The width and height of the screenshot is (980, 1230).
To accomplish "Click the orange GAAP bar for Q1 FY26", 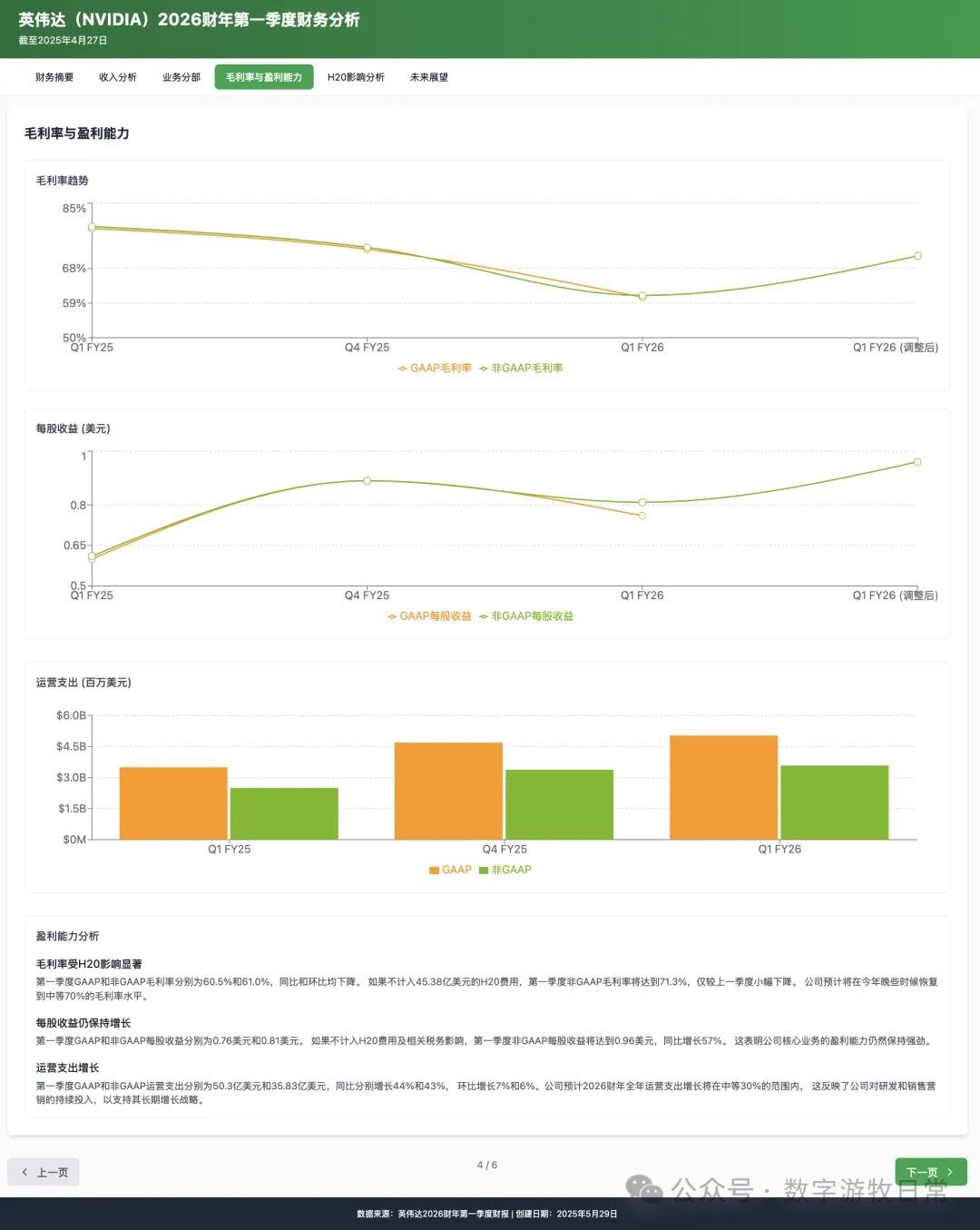I will click(x=723, y=787).
